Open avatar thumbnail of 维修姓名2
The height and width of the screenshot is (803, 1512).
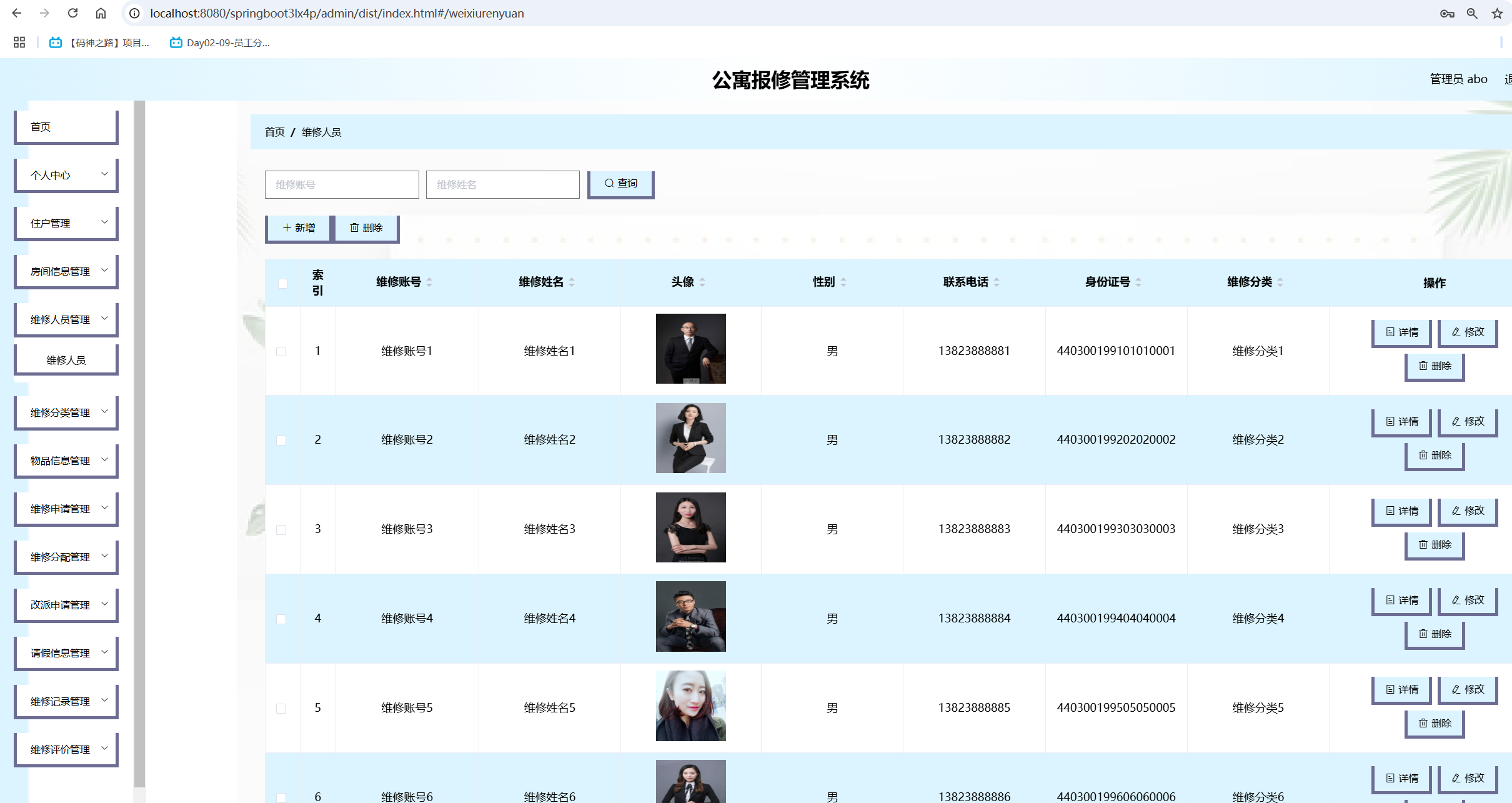690,438
